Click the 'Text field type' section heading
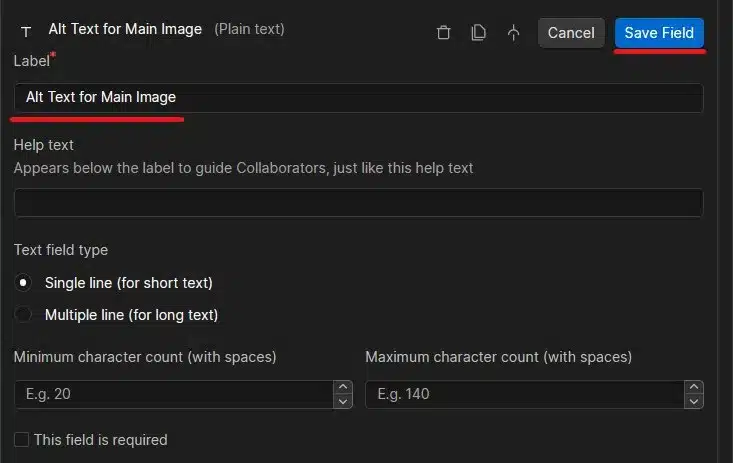Screen dimensions: 733x463 point(61,250)
